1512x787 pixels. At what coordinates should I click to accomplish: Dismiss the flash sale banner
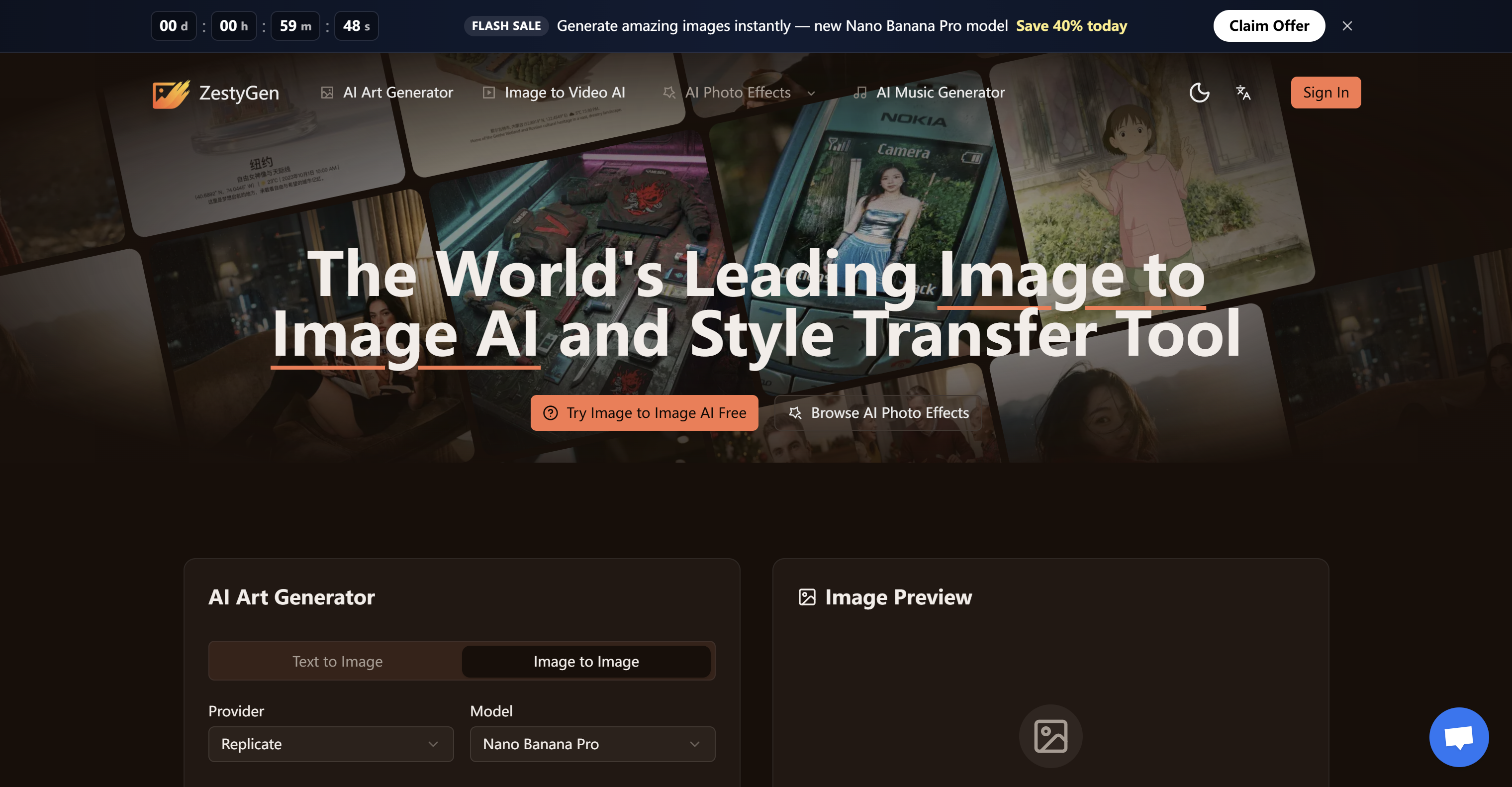pos(1347,26)
